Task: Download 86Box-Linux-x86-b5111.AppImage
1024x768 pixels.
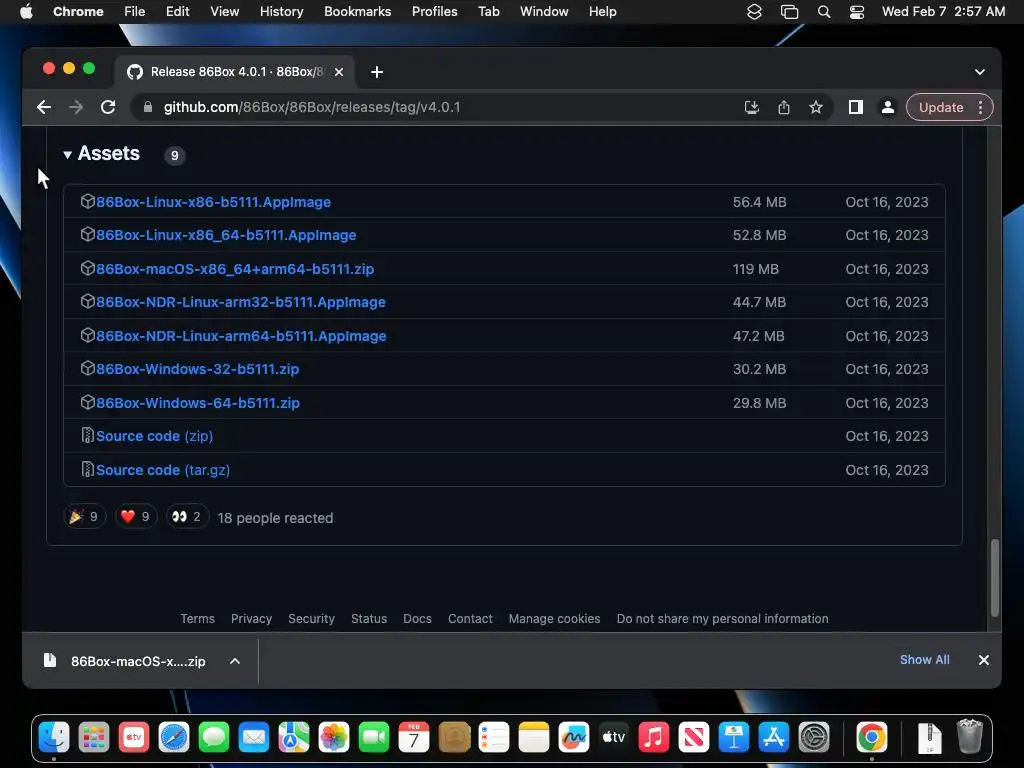Action: (214, 202)
